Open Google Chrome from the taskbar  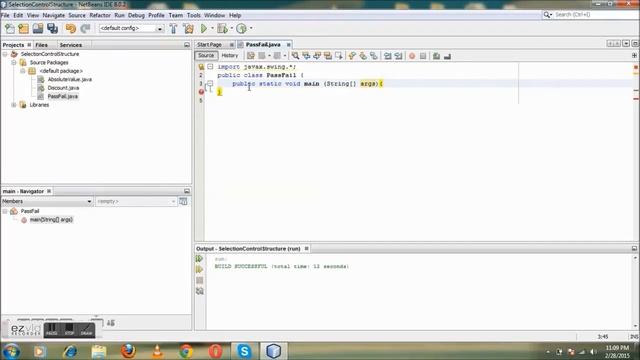pos(186,351)
